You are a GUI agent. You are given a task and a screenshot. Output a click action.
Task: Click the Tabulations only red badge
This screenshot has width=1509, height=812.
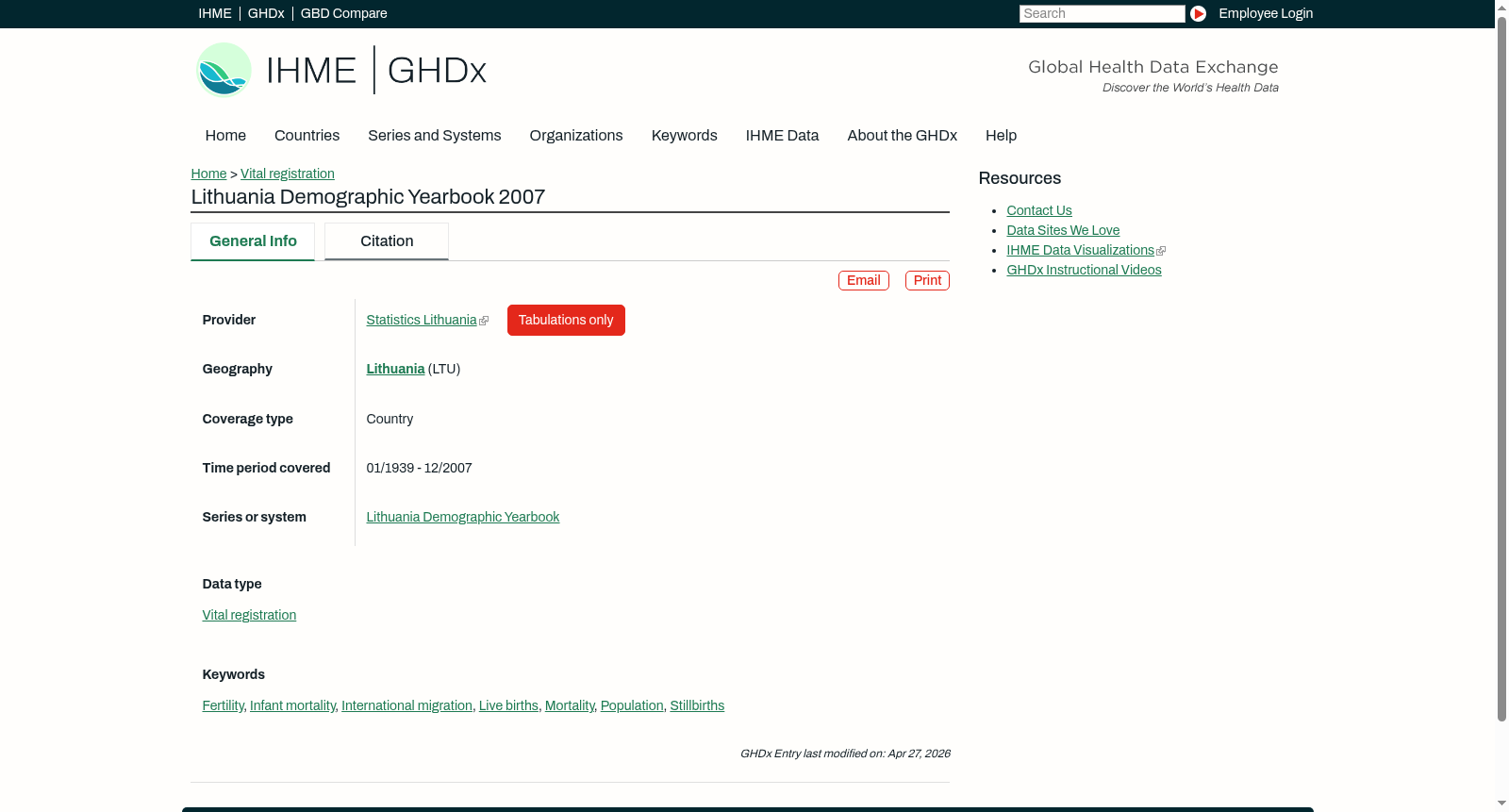(x=566, y=320)
